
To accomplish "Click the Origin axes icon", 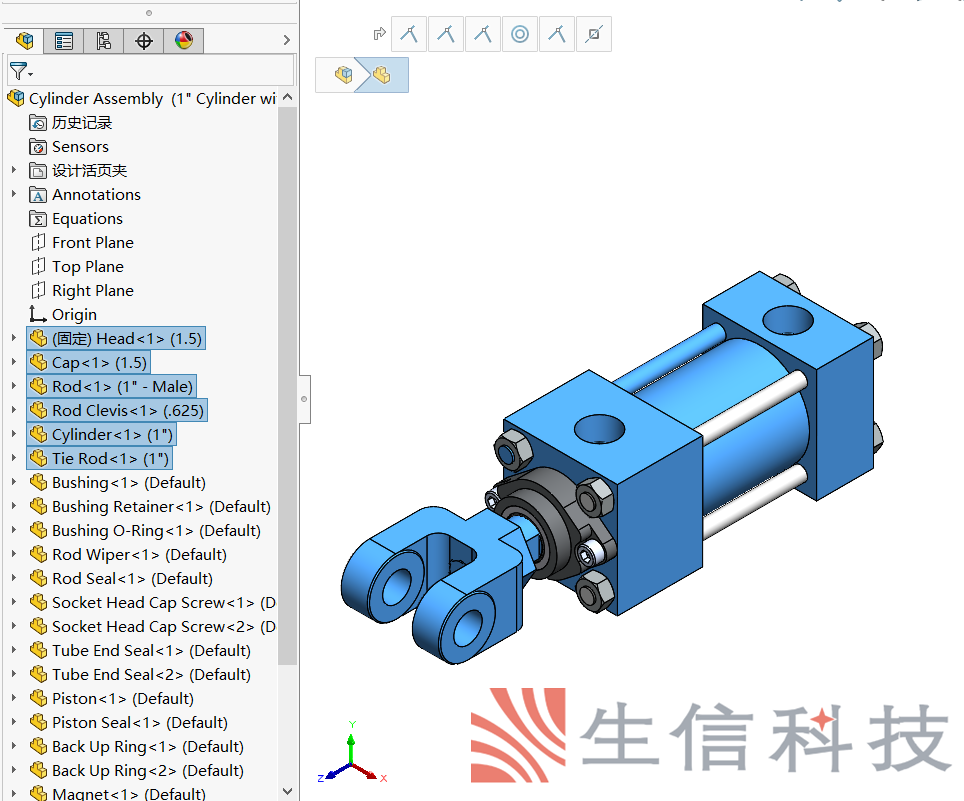I will [38, 314].
